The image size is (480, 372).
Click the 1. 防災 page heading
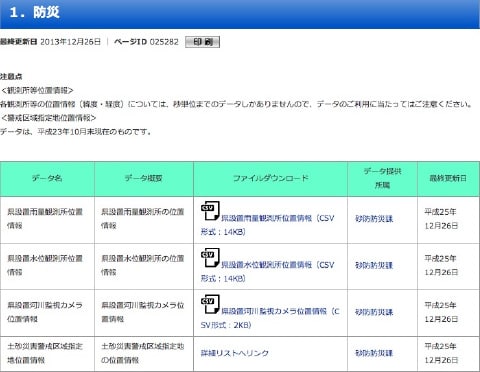pyautogui.click(x=34, y=13)
